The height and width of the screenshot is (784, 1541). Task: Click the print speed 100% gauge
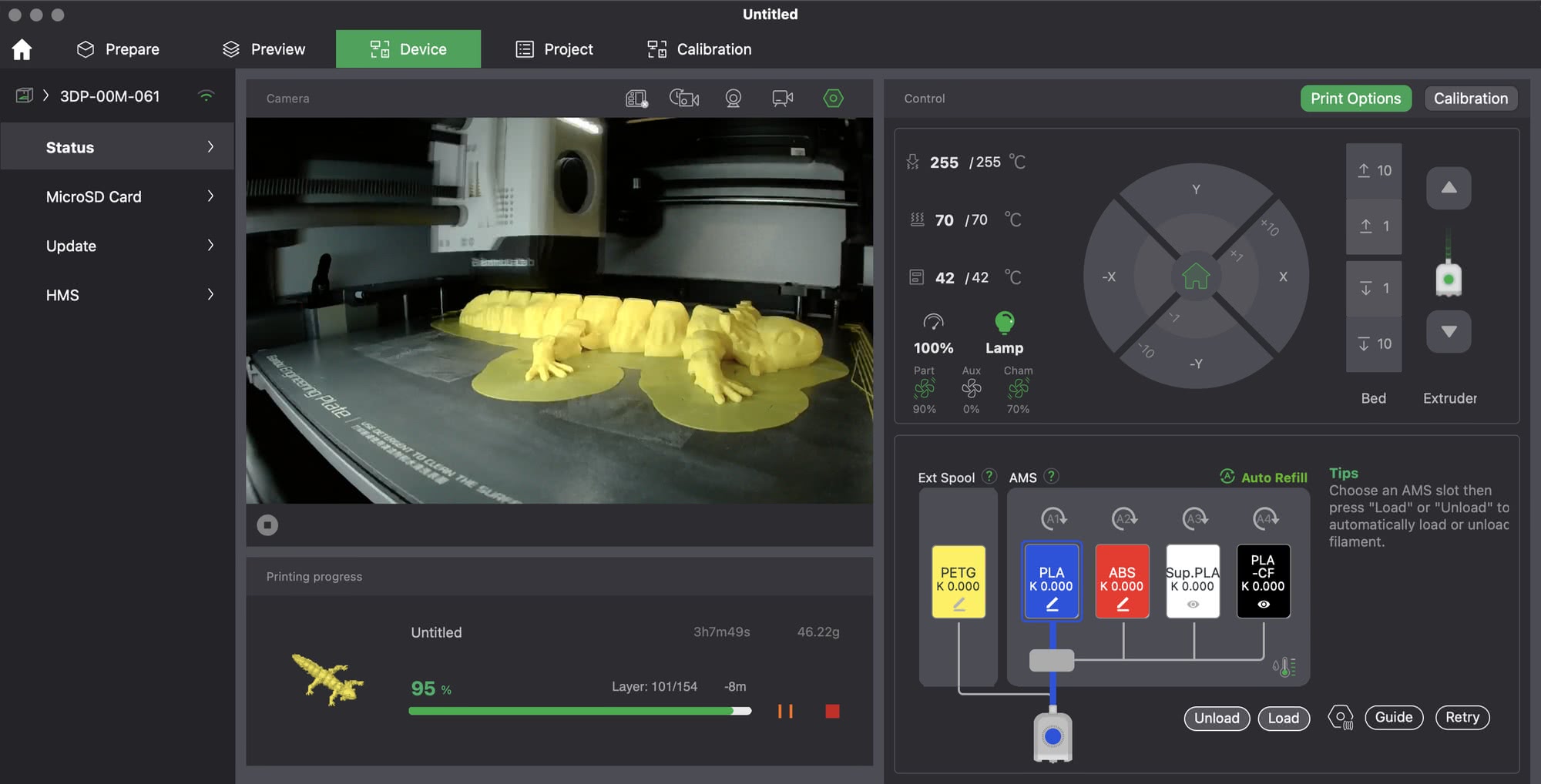[933, 333]
